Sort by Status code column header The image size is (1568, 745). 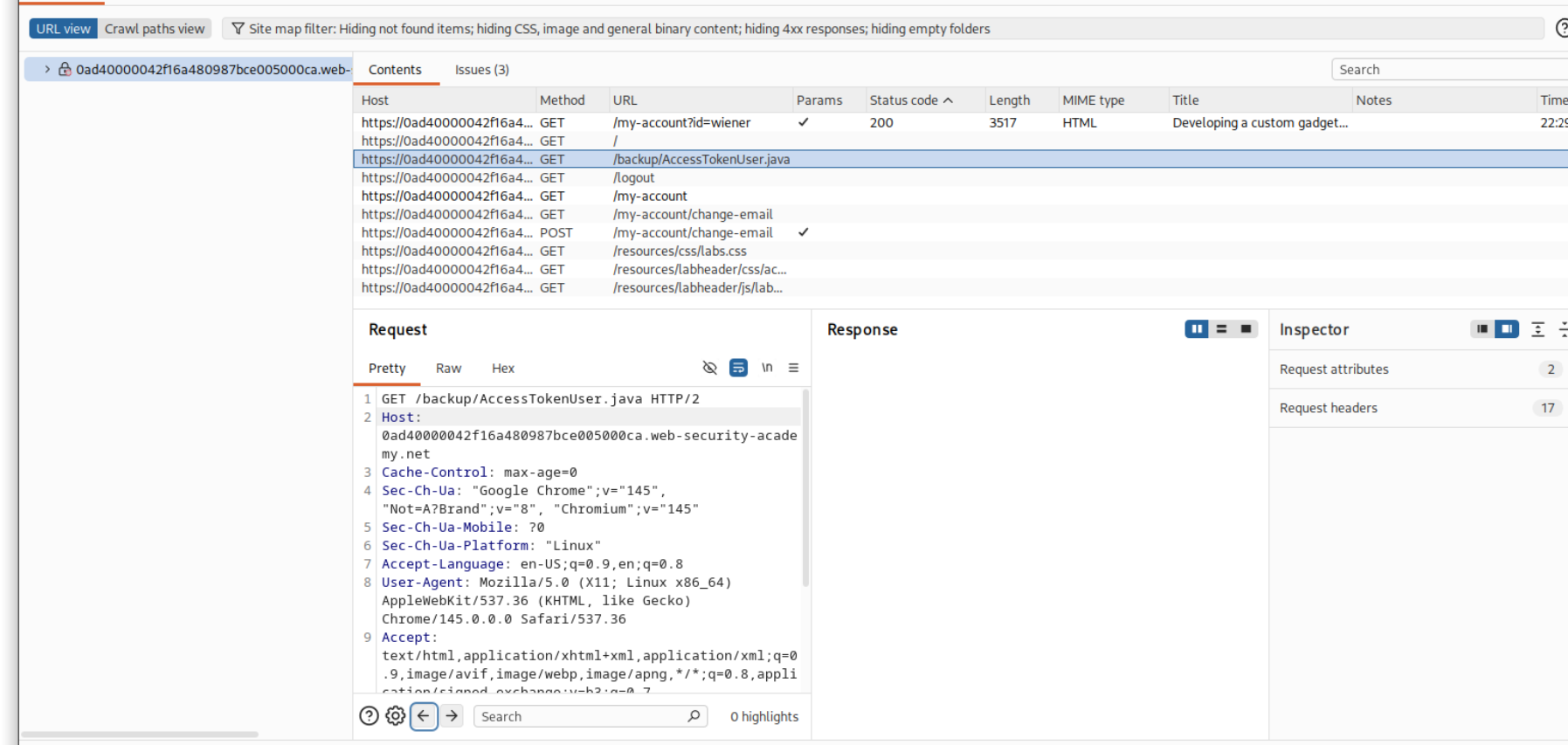[x=910, y=100]
